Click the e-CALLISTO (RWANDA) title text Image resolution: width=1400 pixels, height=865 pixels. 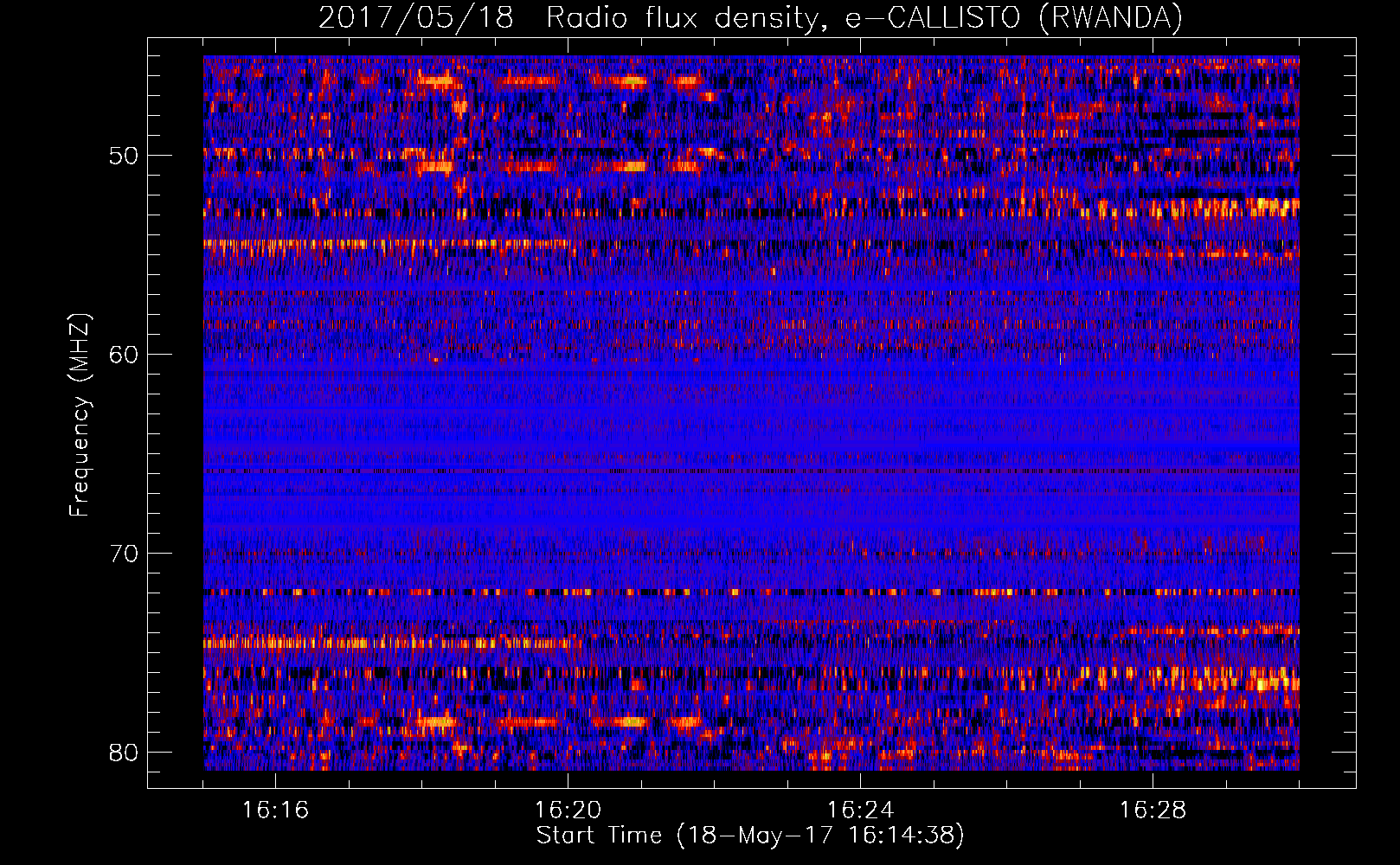1014,18
